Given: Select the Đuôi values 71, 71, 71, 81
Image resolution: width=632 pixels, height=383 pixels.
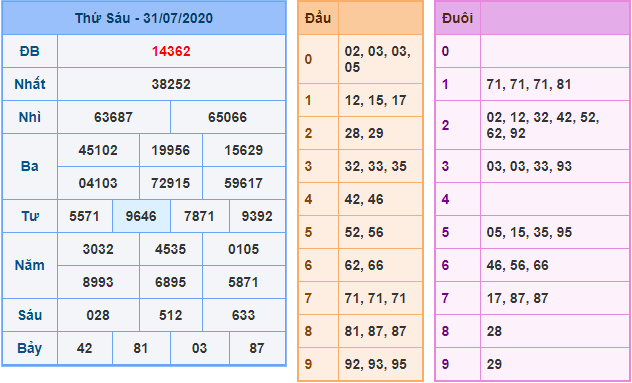Looking at the screenshot, I should pyautogui.click(x=529, y=84).
